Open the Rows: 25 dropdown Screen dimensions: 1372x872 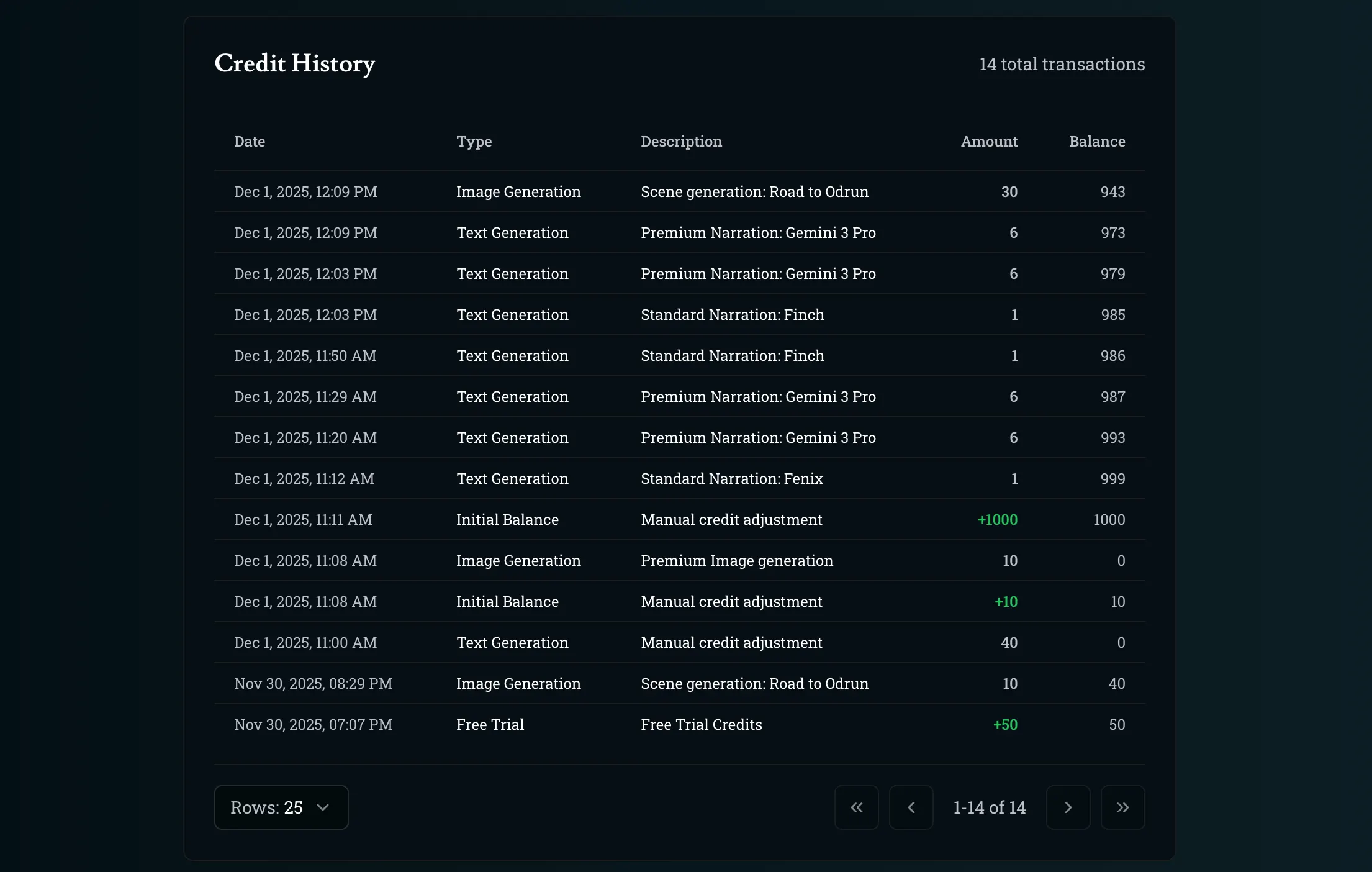click(281, 807)
